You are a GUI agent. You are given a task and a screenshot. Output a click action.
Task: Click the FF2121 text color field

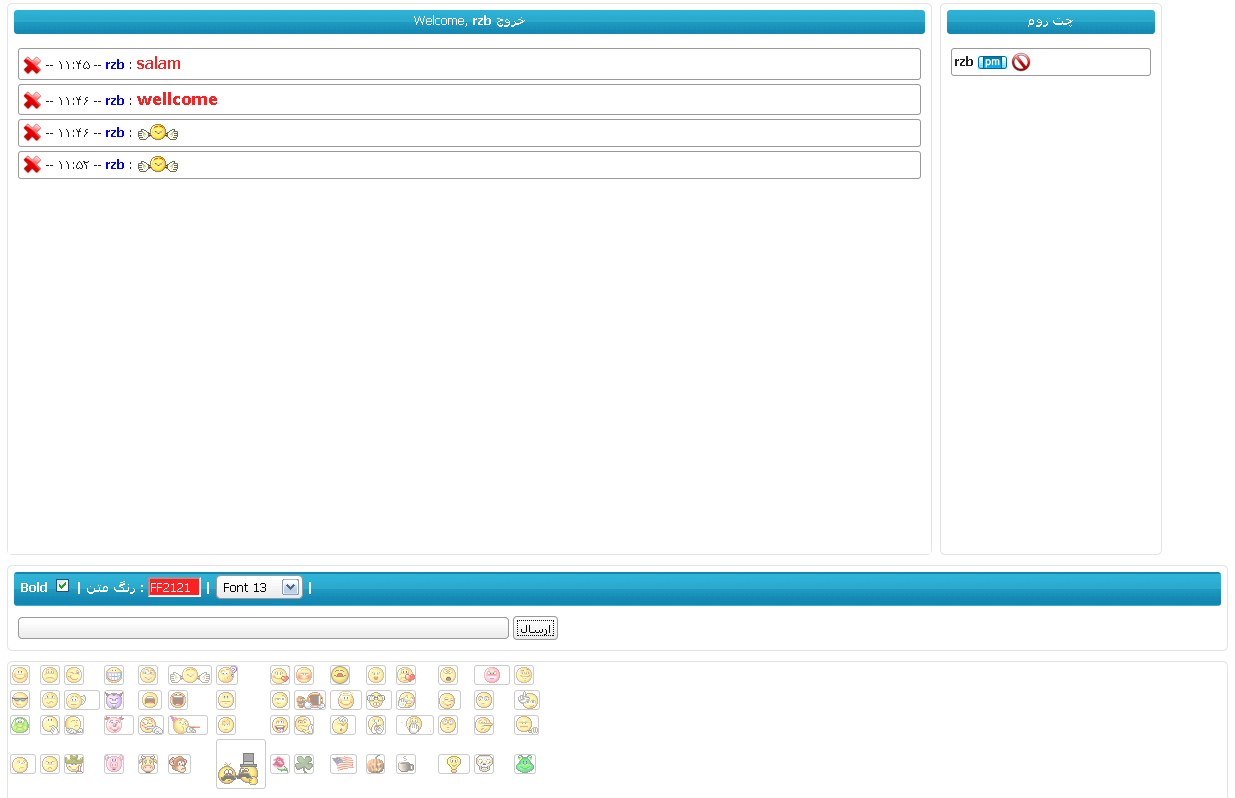174,587
